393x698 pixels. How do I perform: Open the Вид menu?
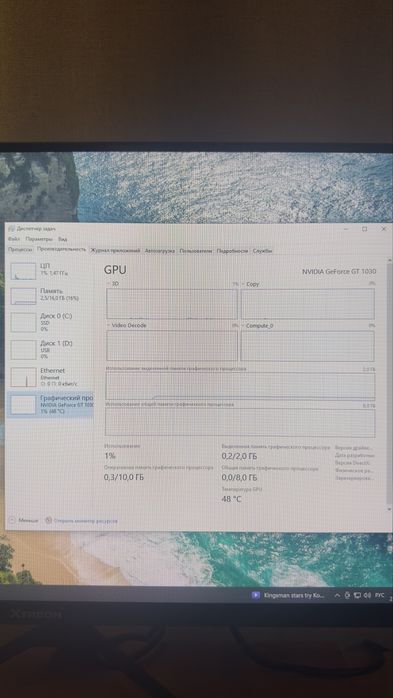(x=63, y=239)
